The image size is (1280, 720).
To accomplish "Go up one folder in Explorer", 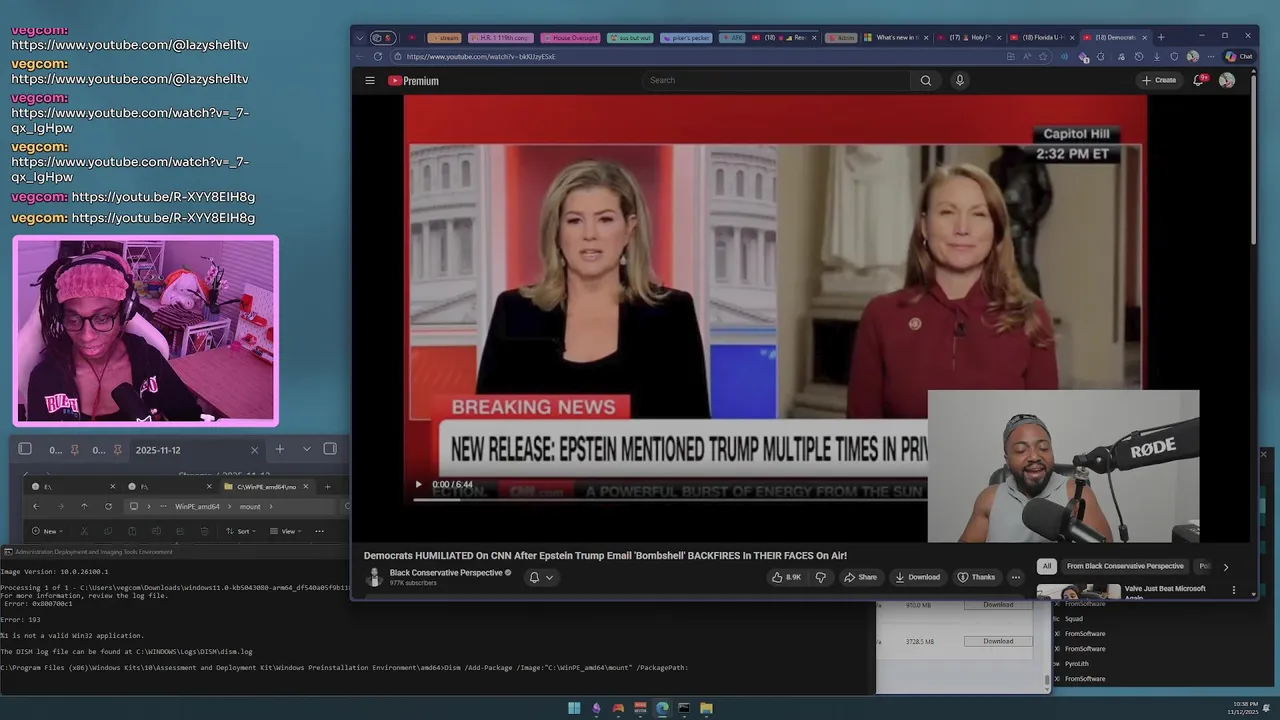I will pos(84,506).
